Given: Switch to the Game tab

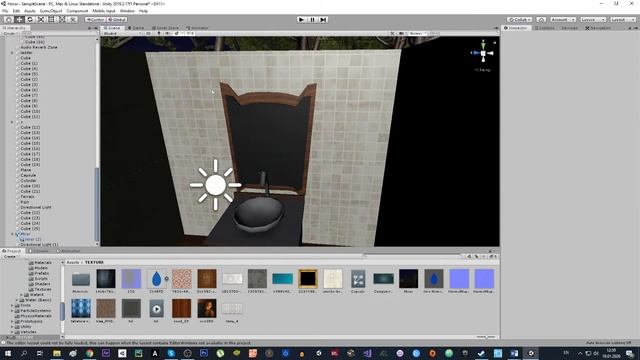Looking at the screenshot, I should [136, 28].
